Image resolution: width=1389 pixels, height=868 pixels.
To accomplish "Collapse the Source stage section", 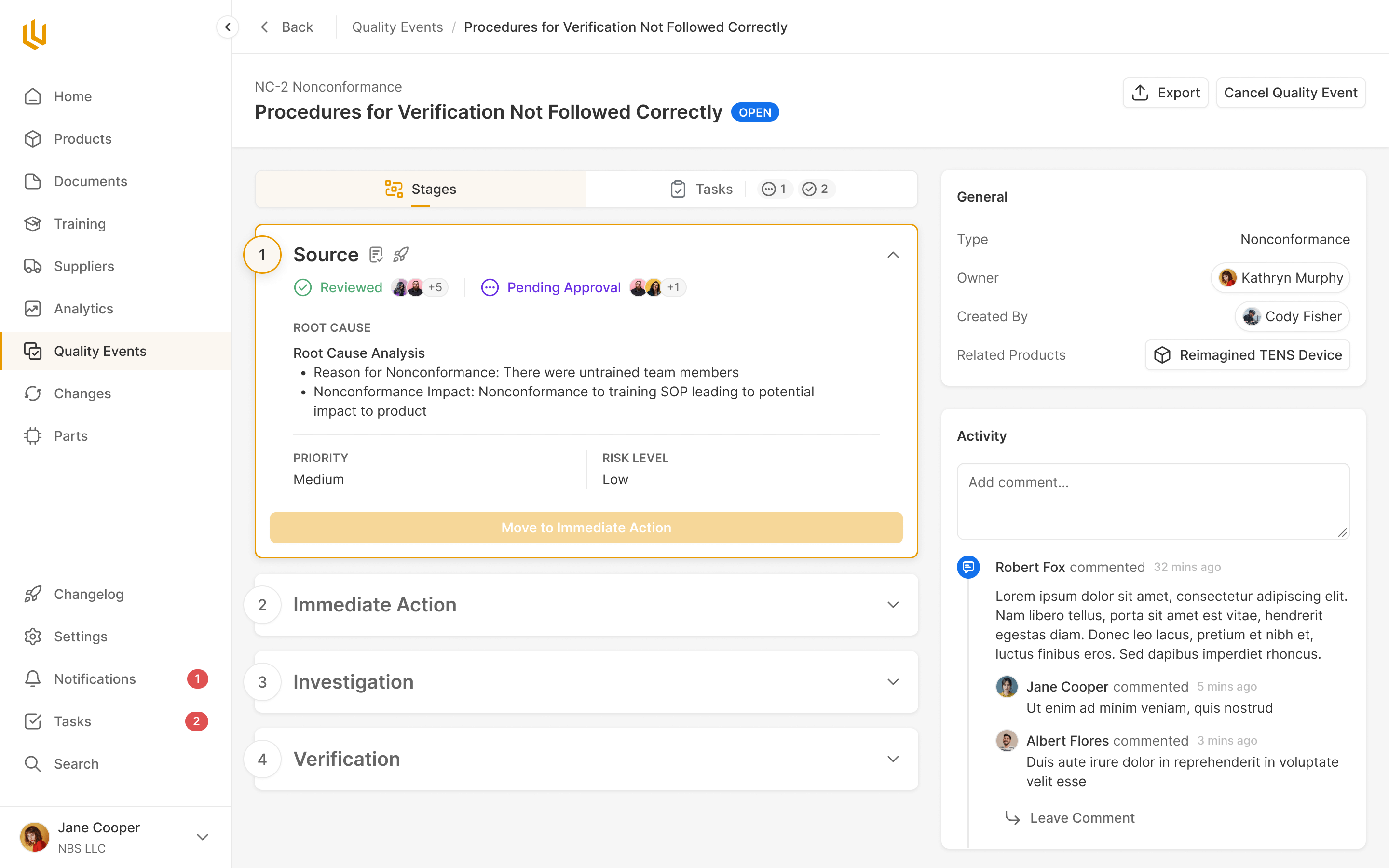I will tap(893, 255).
